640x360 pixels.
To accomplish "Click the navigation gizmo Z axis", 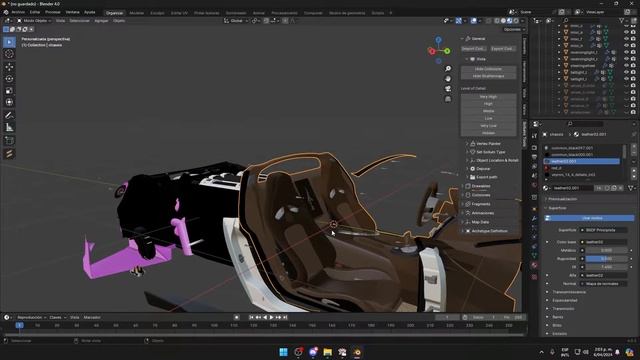I will click(438, 40).
